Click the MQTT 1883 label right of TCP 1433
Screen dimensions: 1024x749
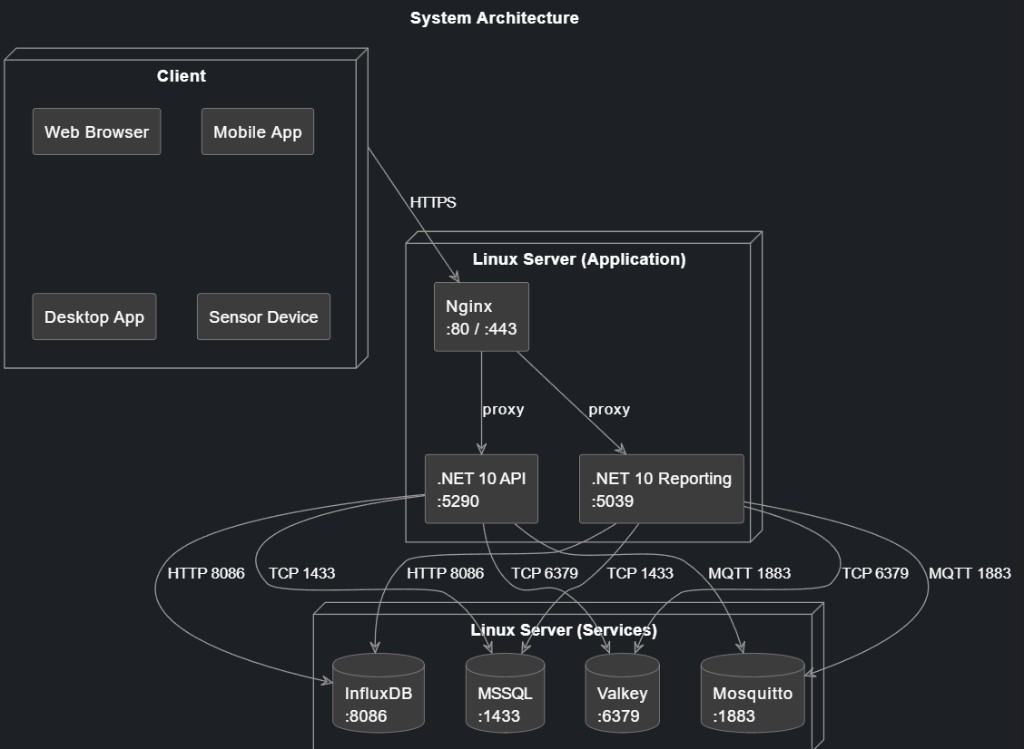tap(750, 573)
